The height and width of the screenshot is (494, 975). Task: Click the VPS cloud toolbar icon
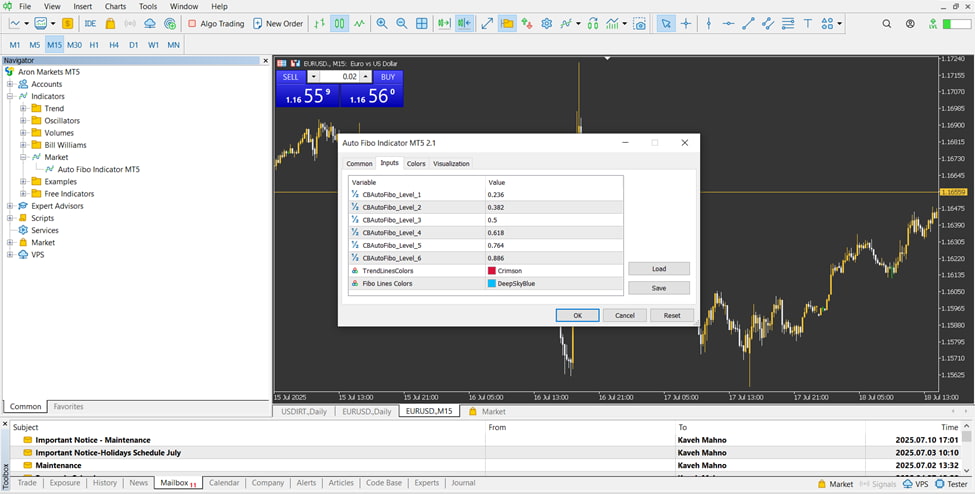click(x=150, y=24)
